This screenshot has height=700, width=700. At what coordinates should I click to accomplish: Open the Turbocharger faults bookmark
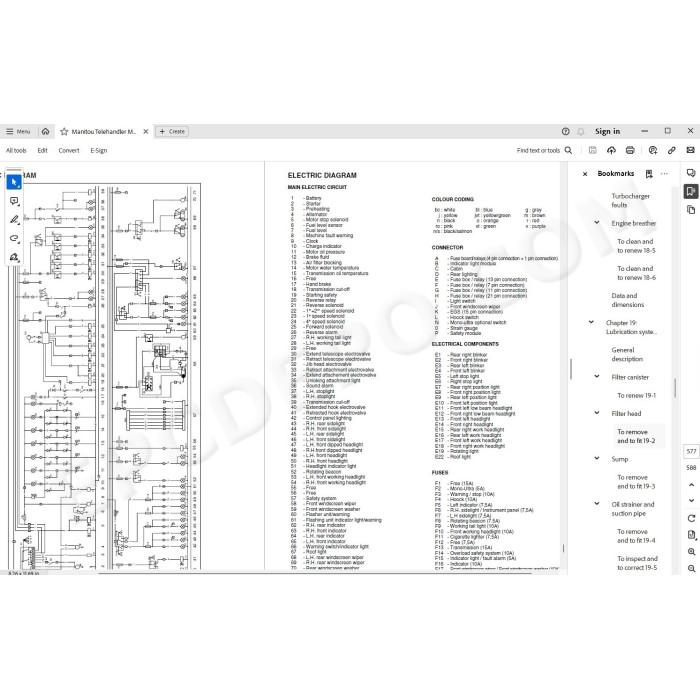630,200
